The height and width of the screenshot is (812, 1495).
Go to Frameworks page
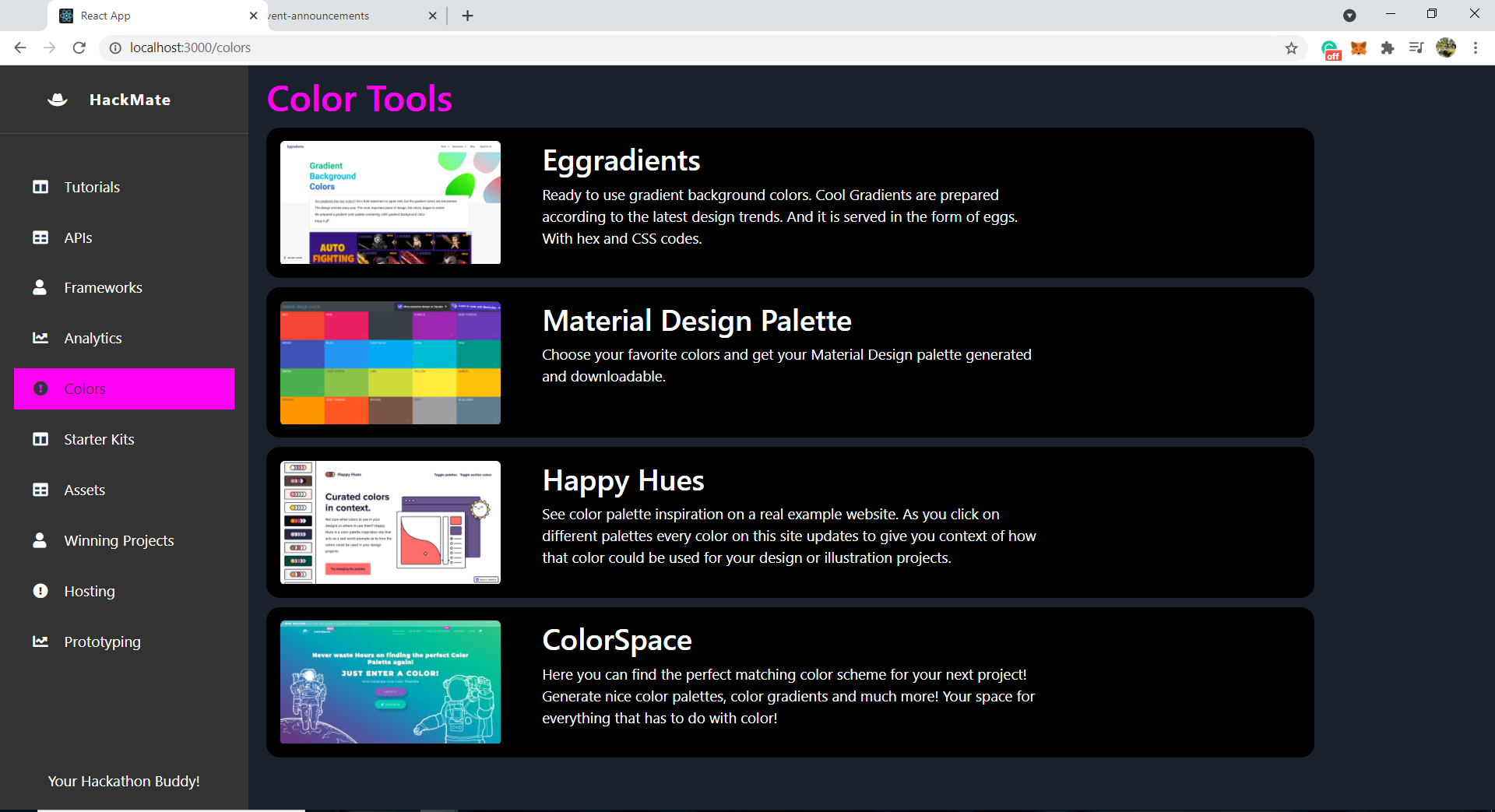(x=124, y=287)
